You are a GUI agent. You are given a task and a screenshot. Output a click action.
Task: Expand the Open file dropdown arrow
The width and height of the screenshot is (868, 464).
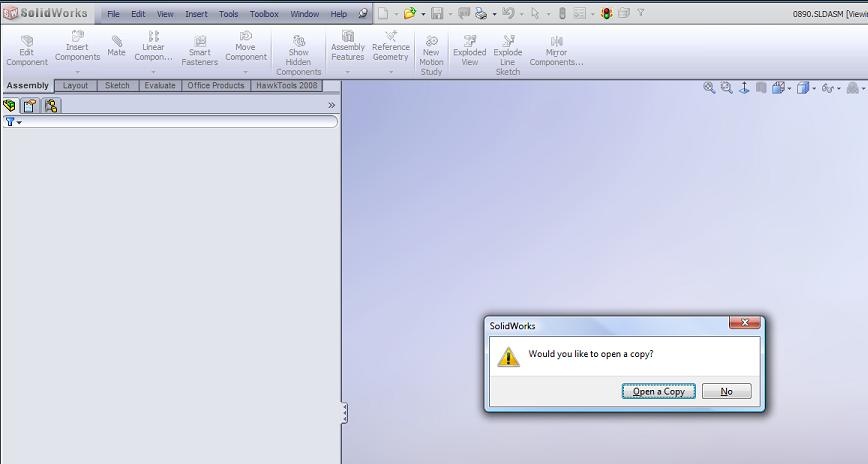[423, 14]
